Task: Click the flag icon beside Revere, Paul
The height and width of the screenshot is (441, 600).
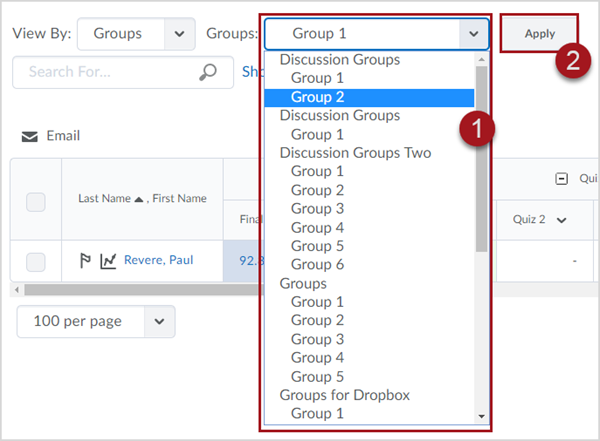Action: pyautogui.click(x=85, y=260)
